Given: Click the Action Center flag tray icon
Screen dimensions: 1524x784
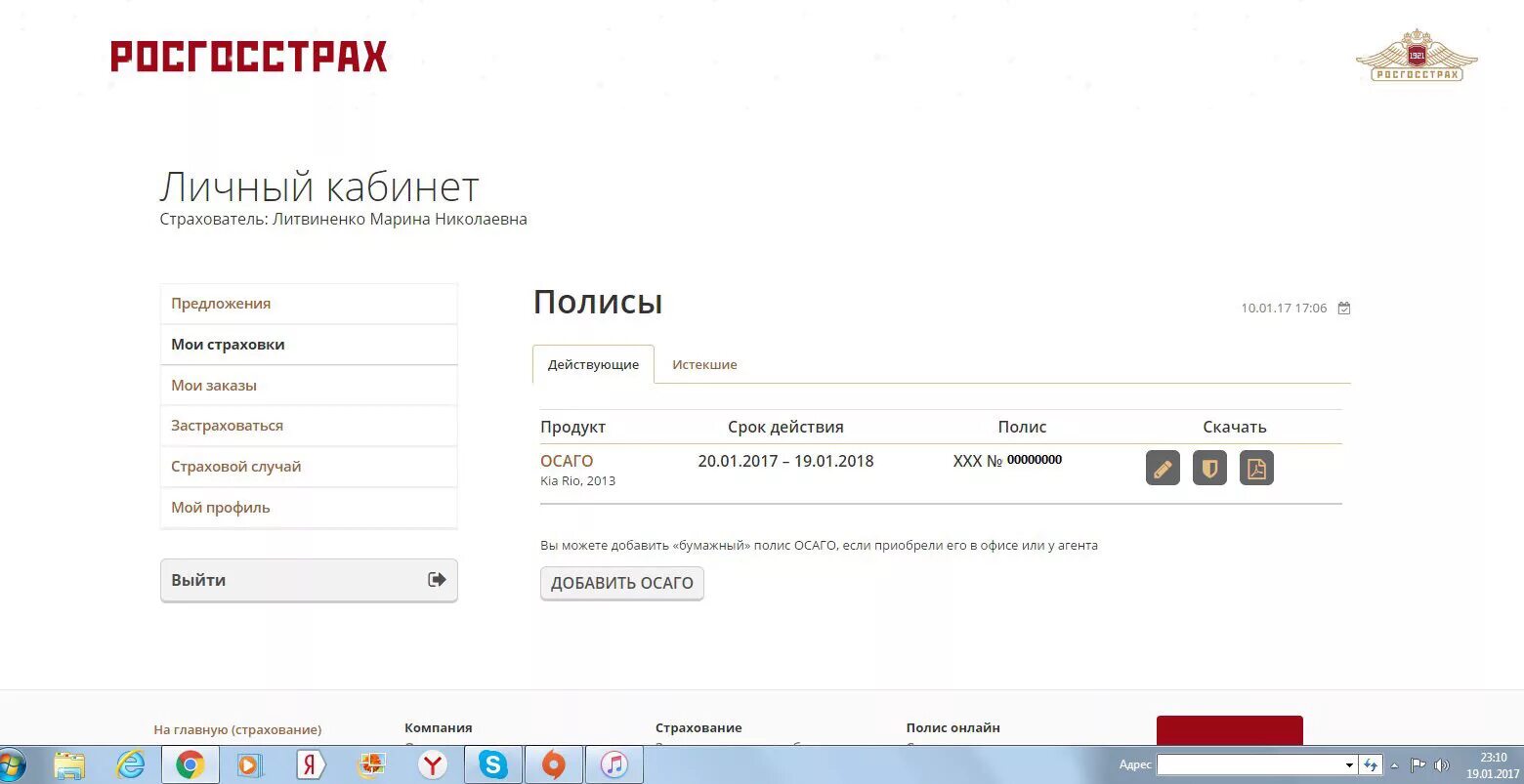Looking at the screenshot, I should coord(1418,765).
